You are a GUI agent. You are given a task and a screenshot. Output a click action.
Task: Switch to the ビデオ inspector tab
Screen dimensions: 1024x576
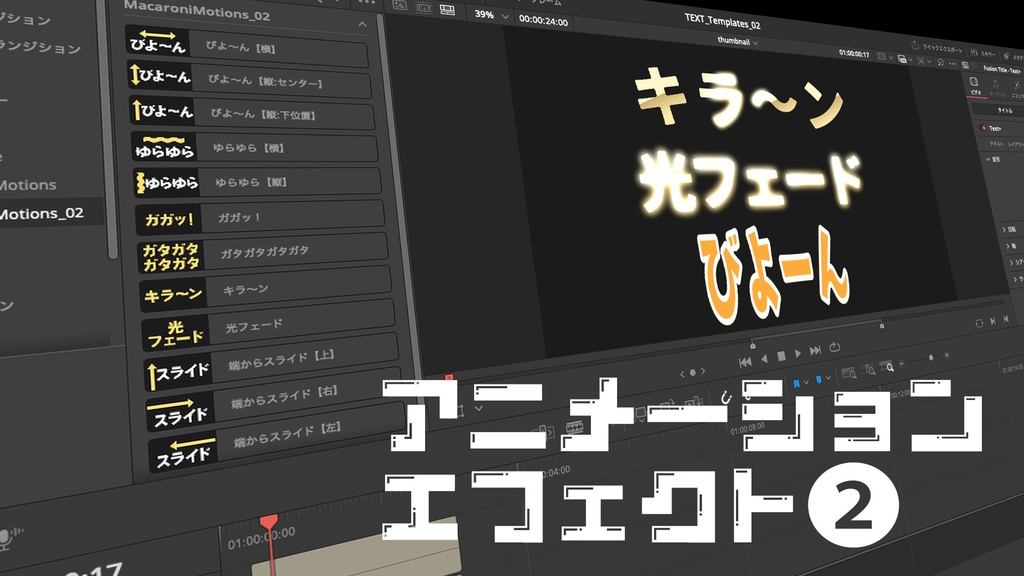coord(976,86)
